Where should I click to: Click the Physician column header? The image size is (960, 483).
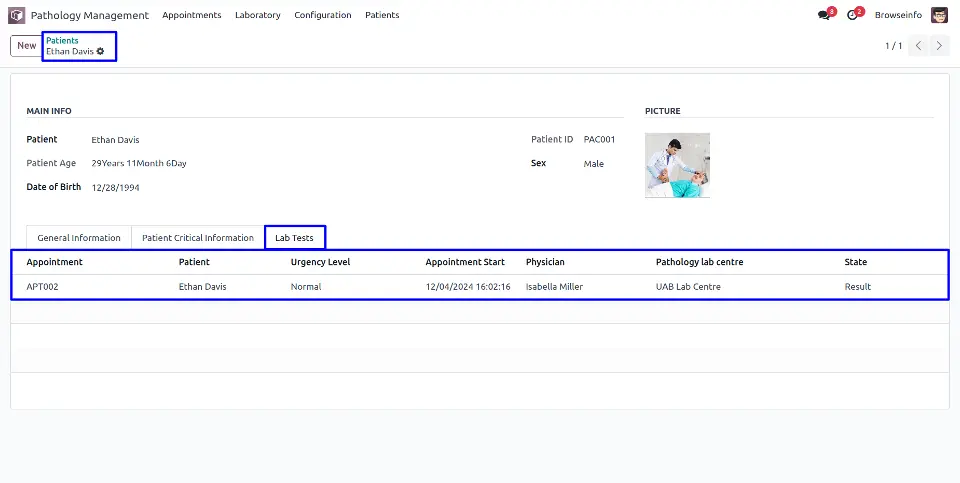(546, 262)
